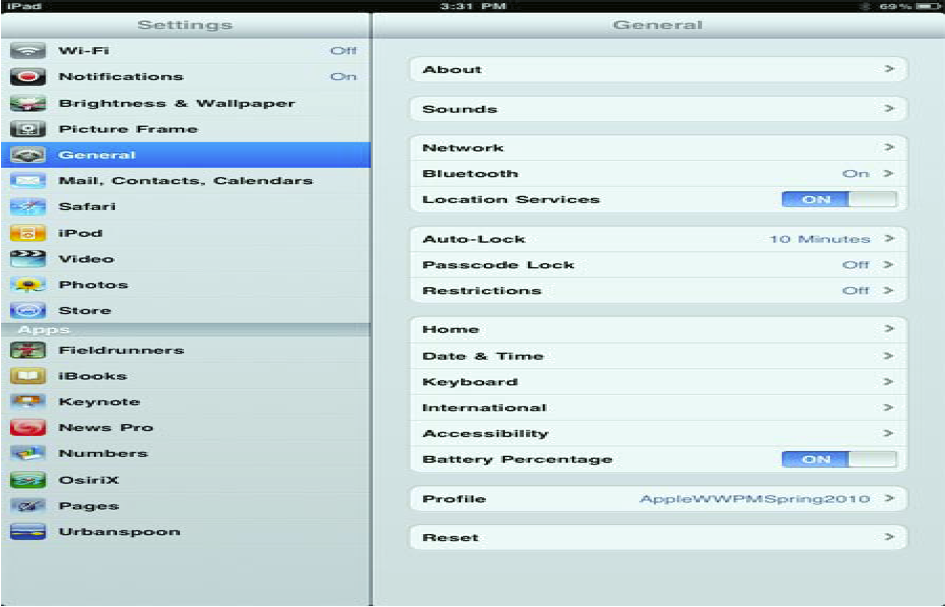Image resolution: width=945 pixels, height=607 pixels.
Task: Tap the General gear icon
Action: [x=28, y=155]
